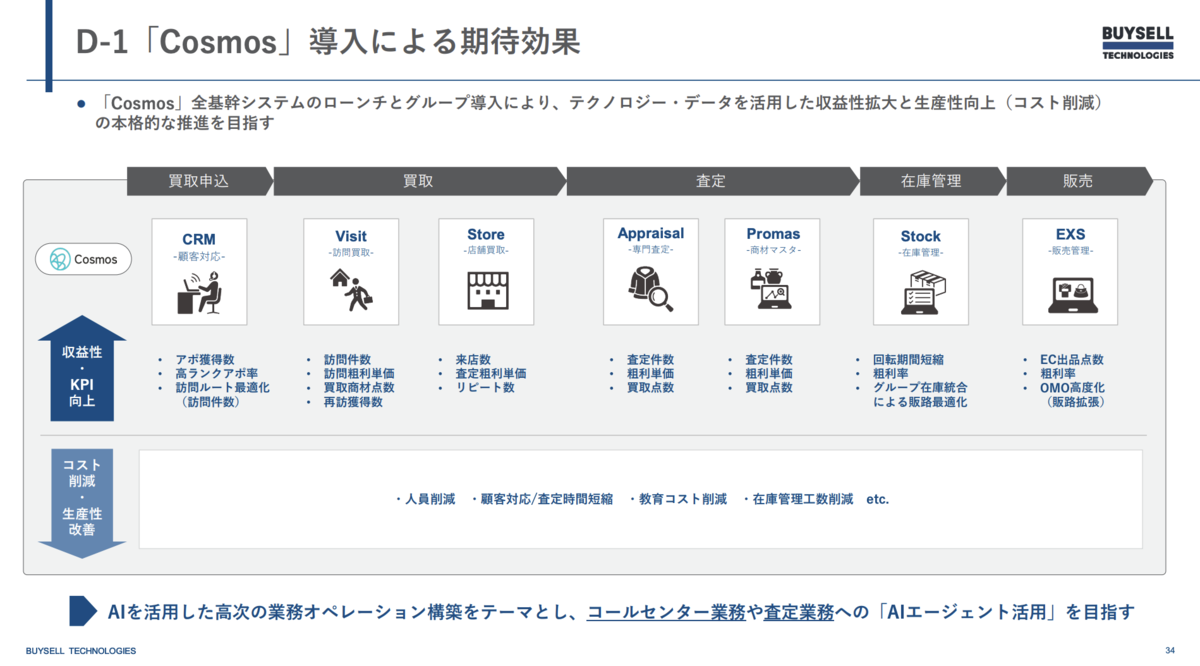Click the 訪問ルート最適化 bullet
The height and width of the screenshot is (666, 1200).
click(x=223, y=388)
